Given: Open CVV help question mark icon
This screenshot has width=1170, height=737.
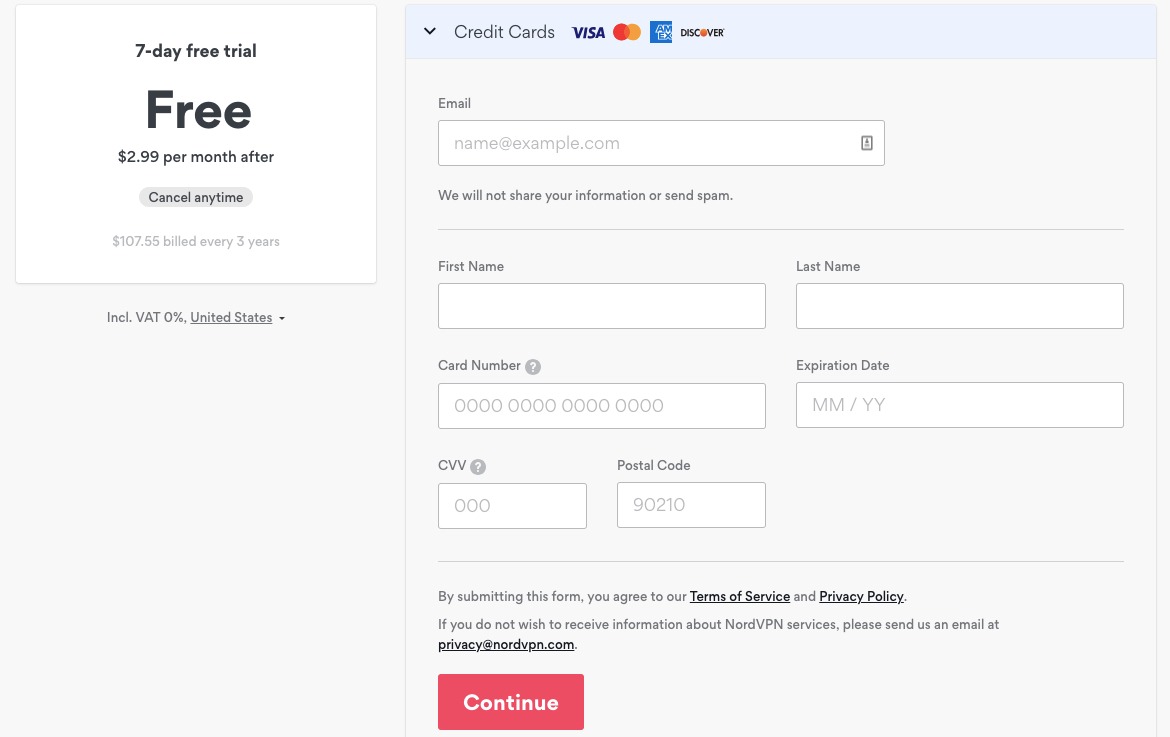Looking at the screenshot, I should 478,466.
